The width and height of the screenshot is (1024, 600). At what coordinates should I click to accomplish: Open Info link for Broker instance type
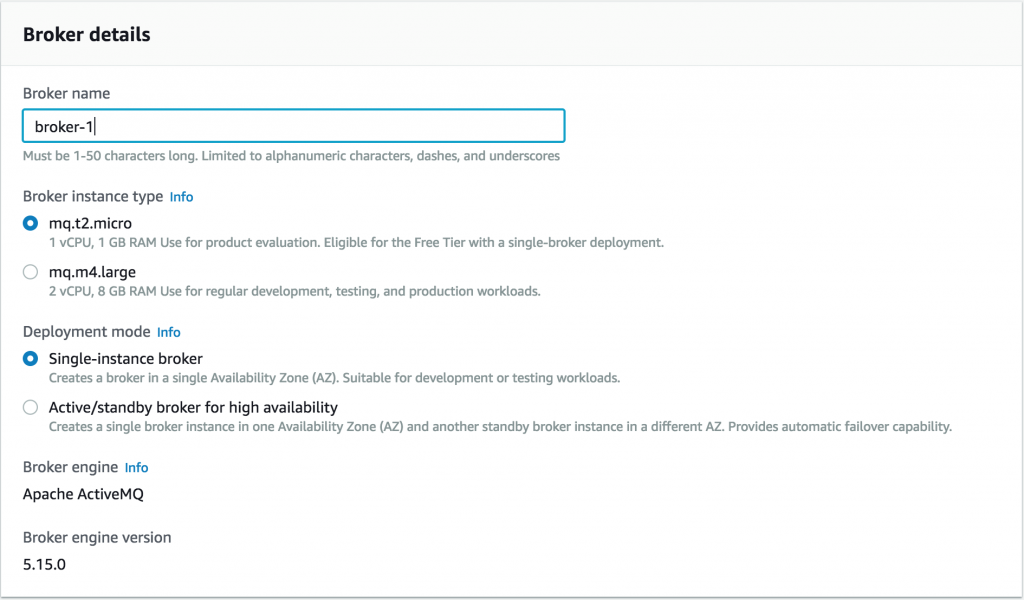coord(182,197)
